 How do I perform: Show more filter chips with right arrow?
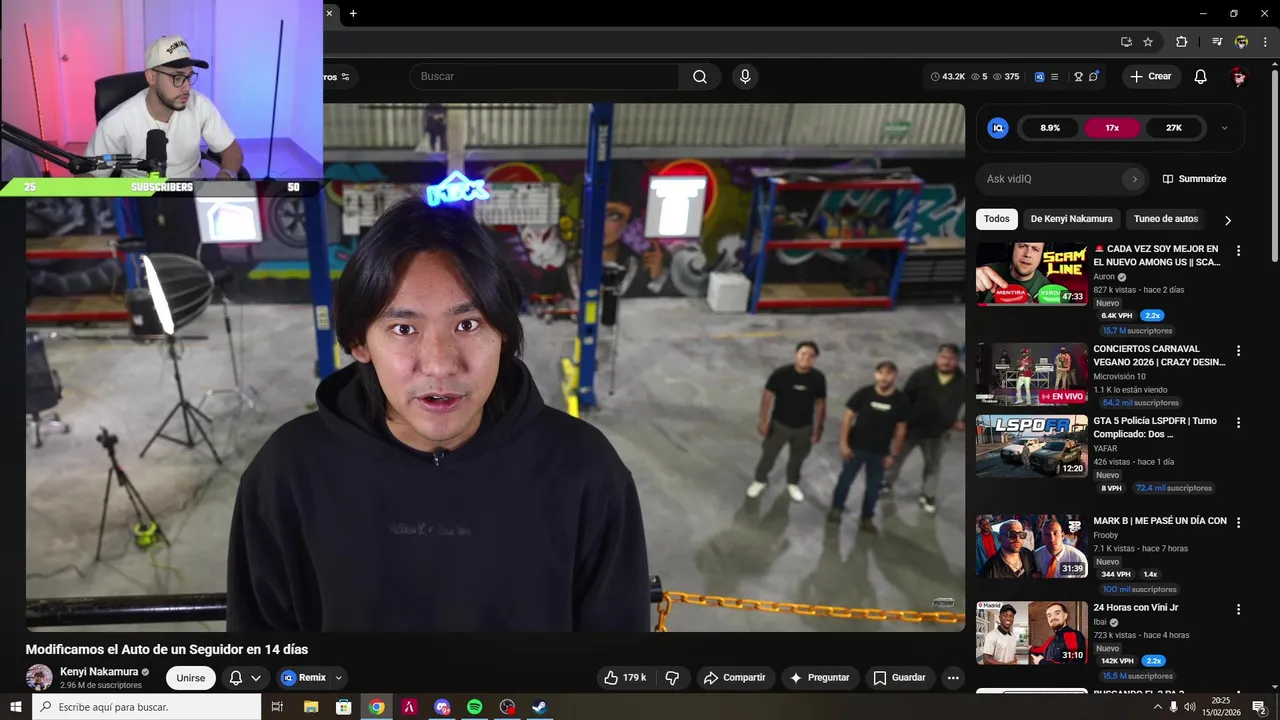pos(1228,220)
